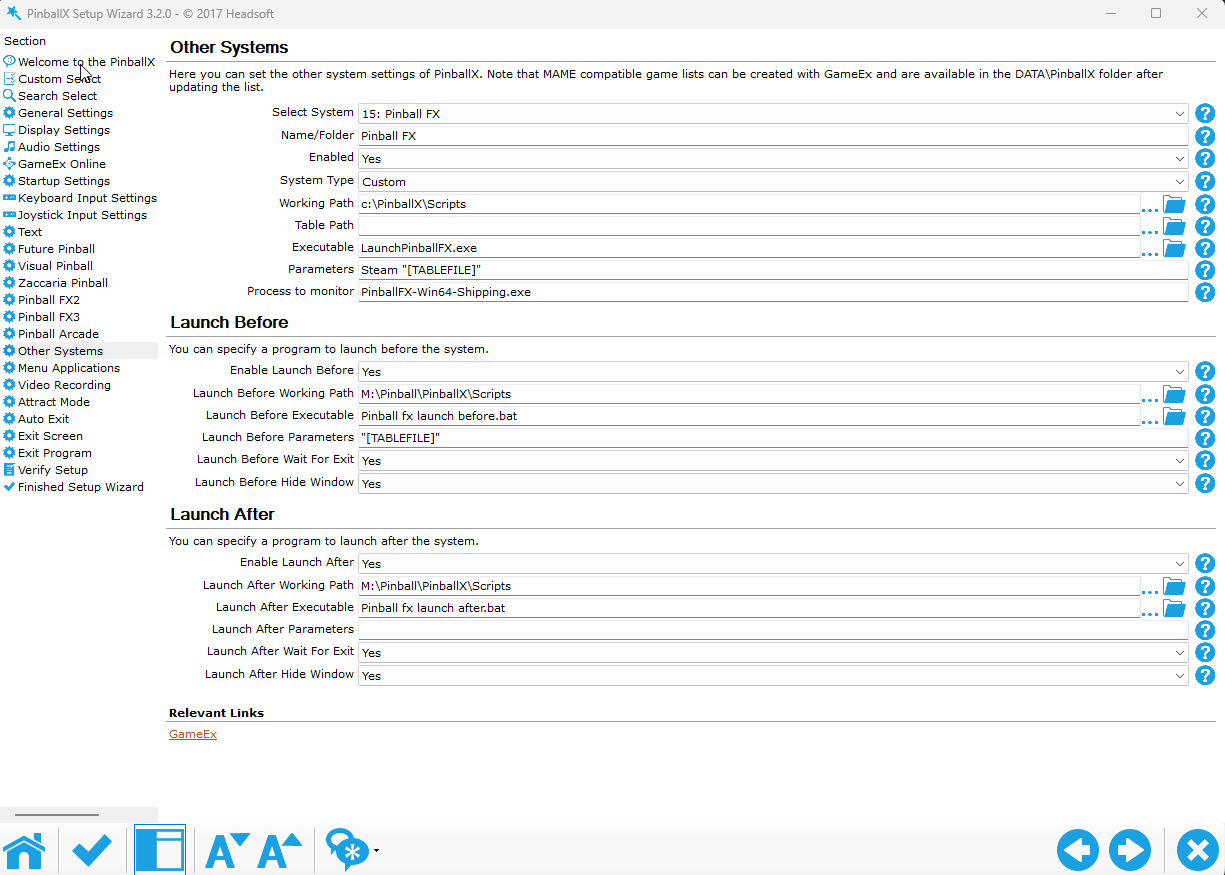Screen dimensions: 1225x875
Task: Go to Pinball FX3 section
Action: 49,317
